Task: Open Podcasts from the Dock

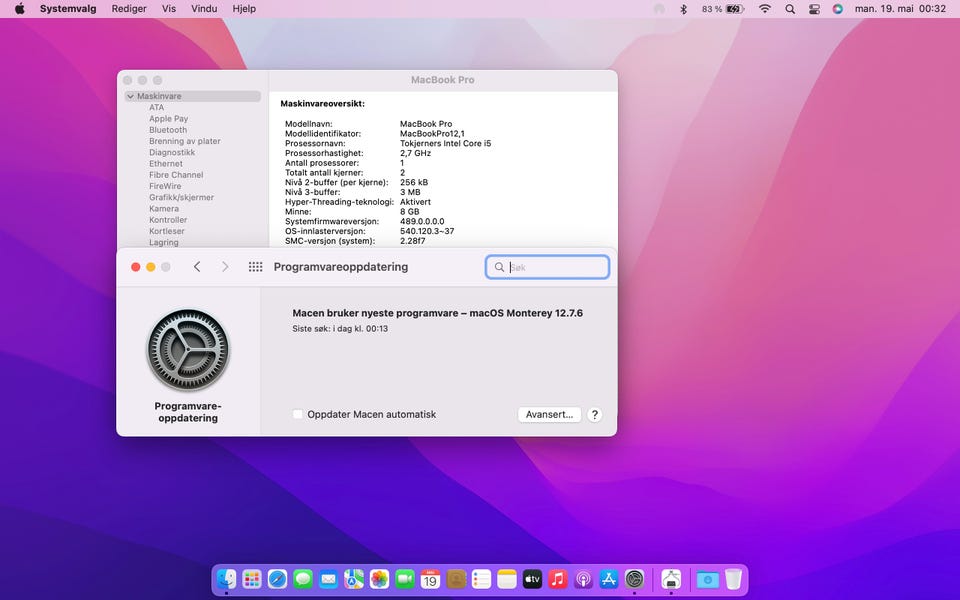Action: [584, 579]
